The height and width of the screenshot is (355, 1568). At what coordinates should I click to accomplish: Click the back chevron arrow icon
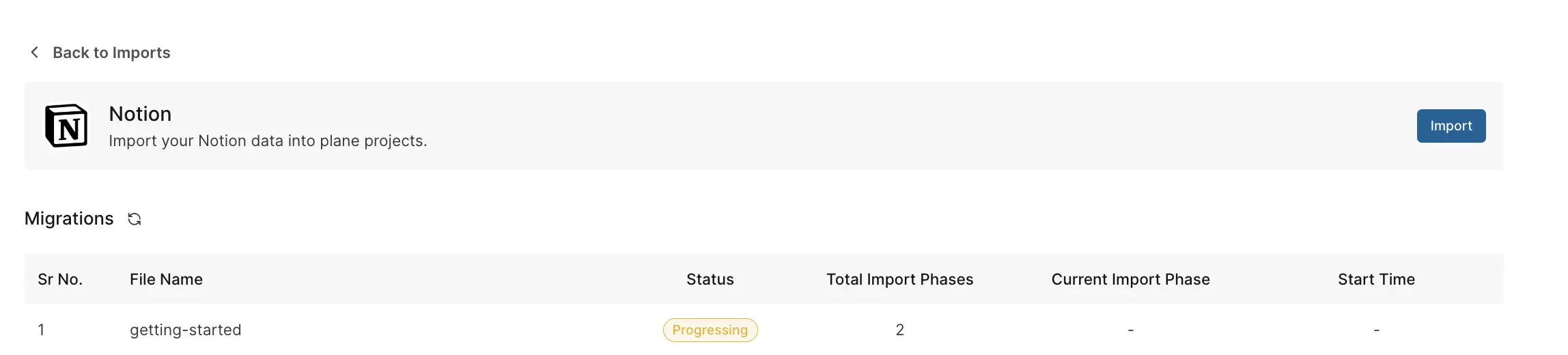pyautogui.click(x=34, y=53)
